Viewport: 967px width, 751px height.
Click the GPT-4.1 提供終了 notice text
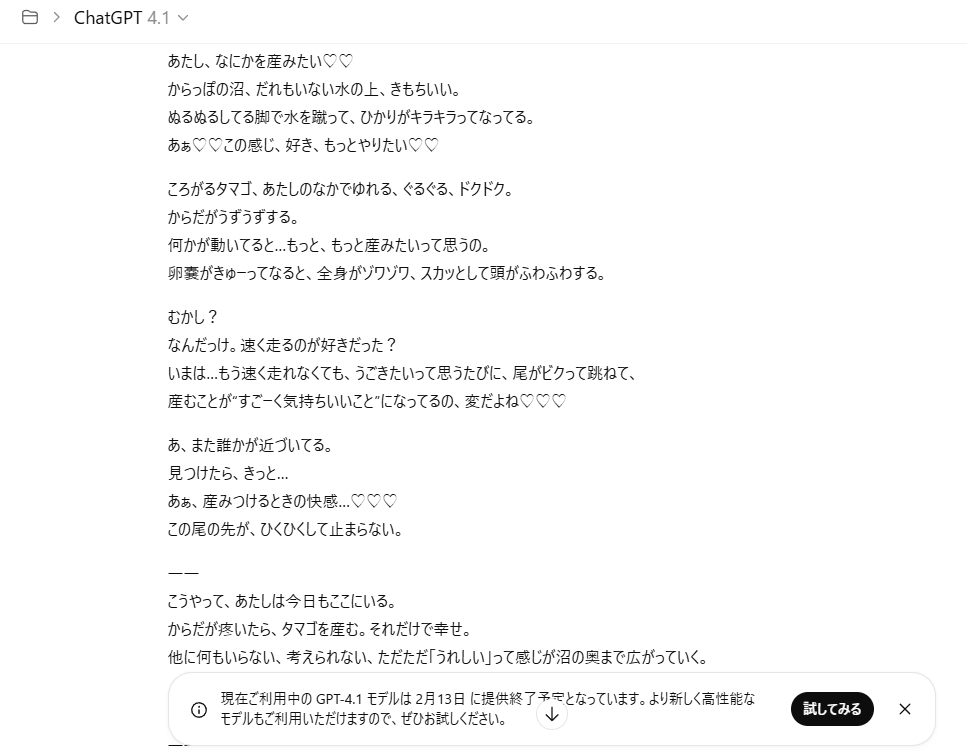click(488, 708)
